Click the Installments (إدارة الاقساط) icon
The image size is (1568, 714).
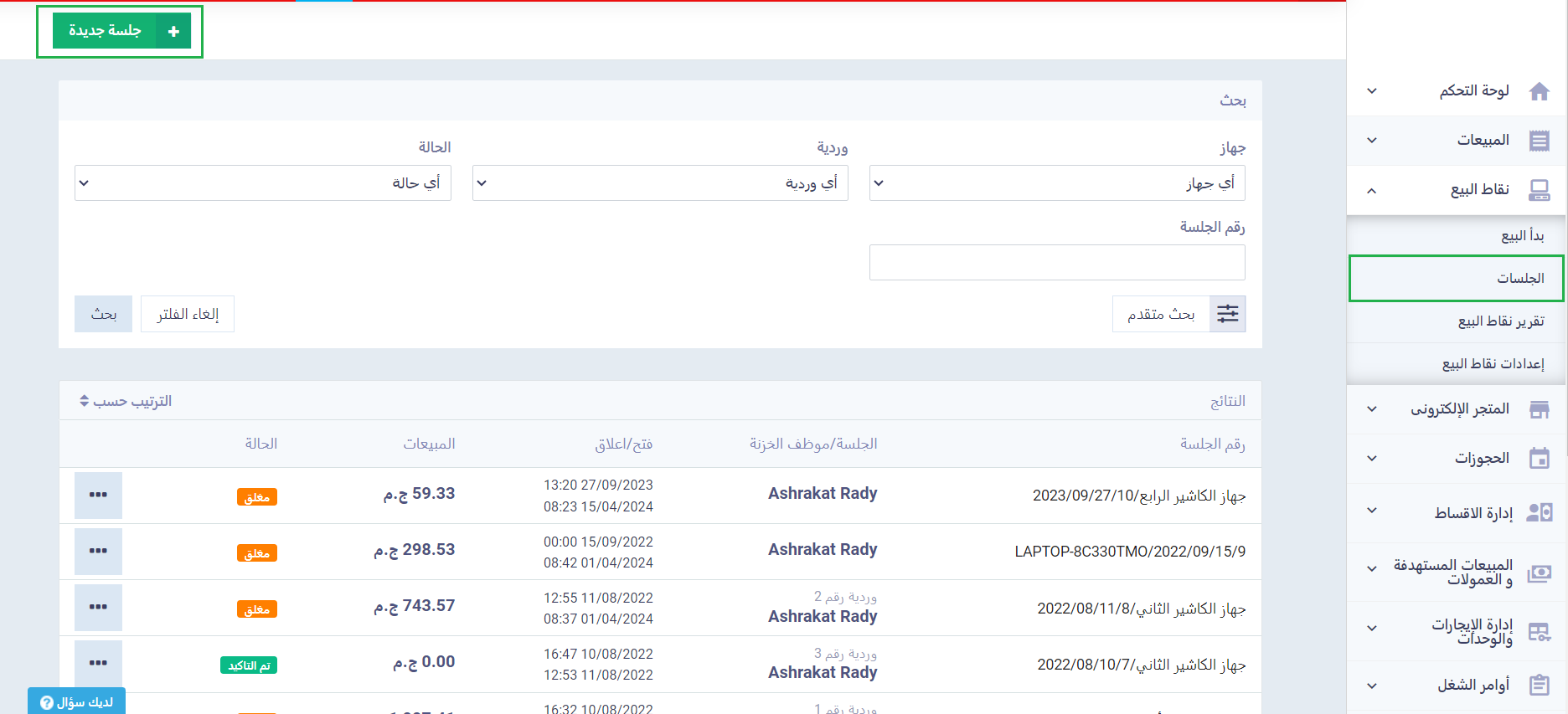pyautogui.click(x=1539, y=512)
